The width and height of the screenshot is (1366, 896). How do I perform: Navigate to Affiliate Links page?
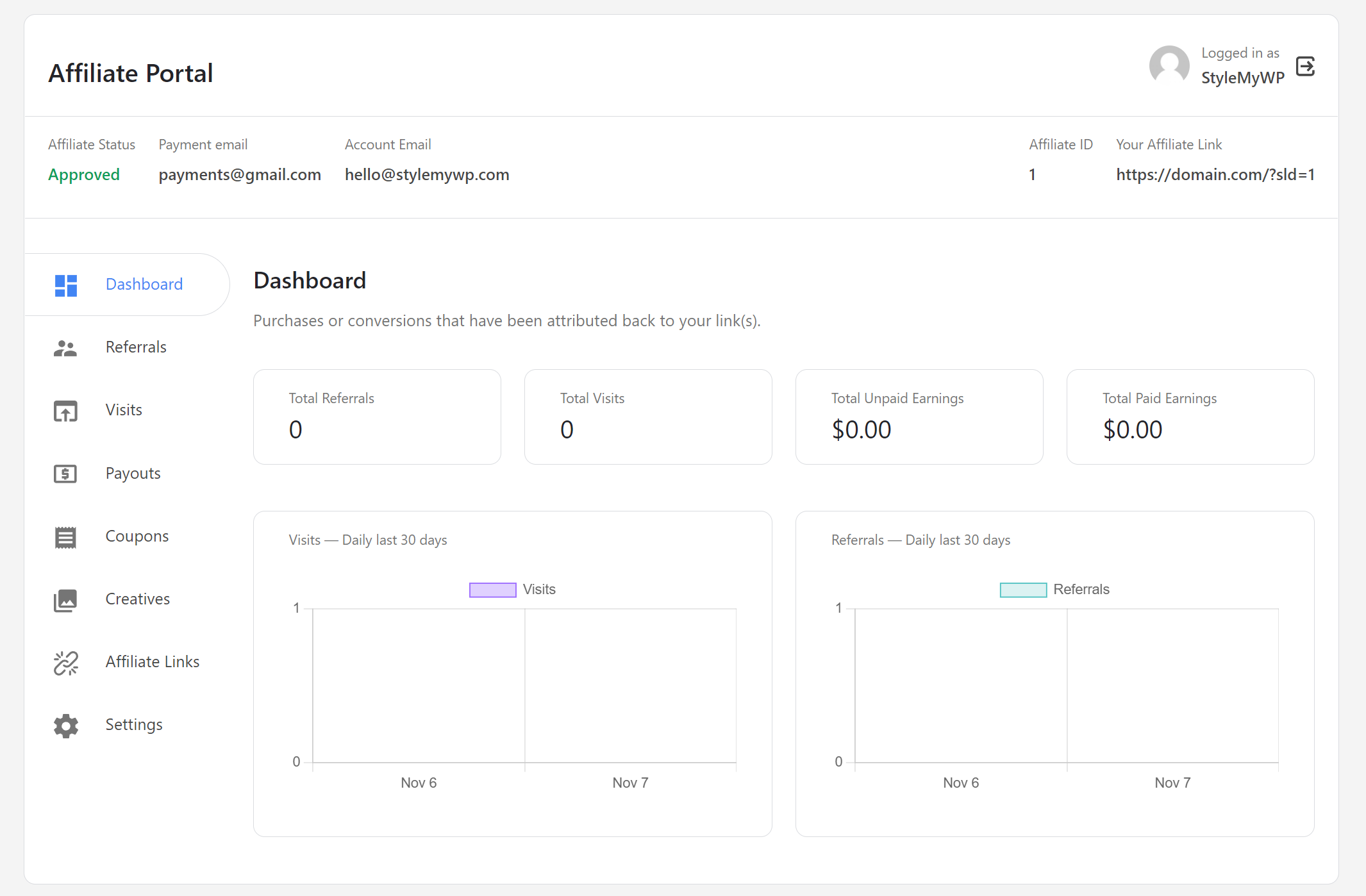(x=152, y=662)
